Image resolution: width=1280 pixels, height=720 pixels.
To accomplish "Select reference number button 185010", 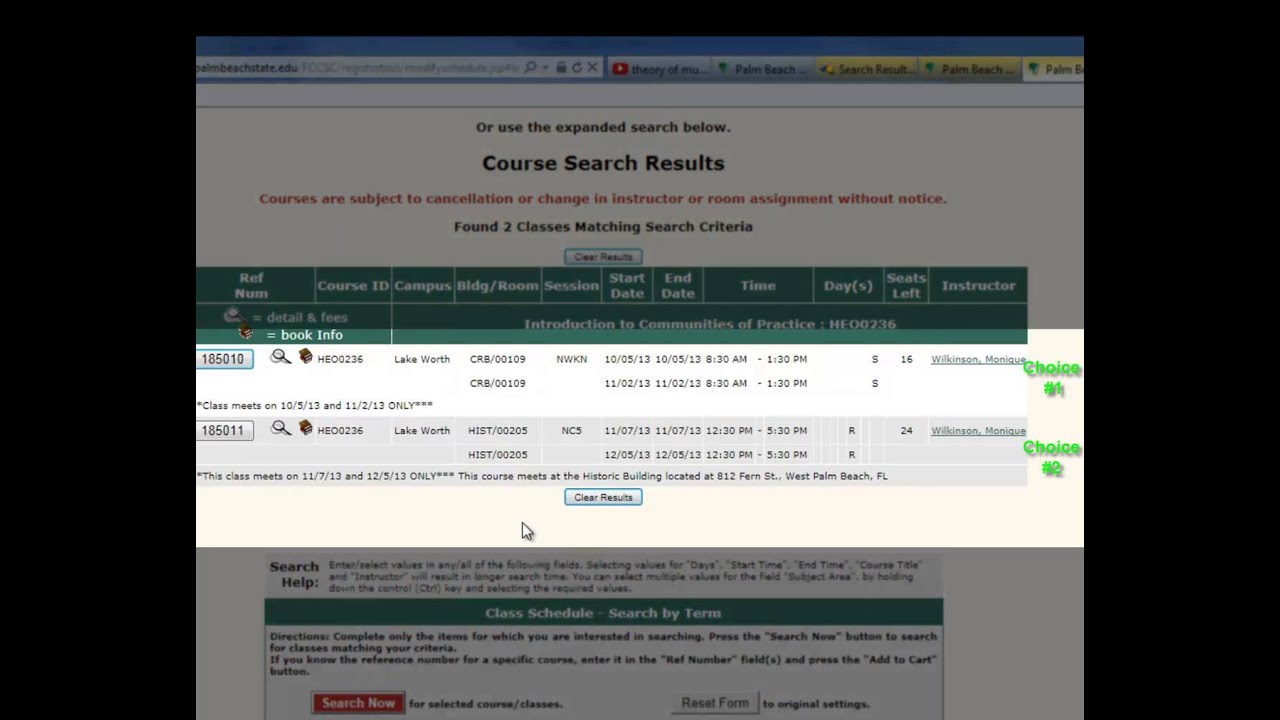I will (224, 359).
